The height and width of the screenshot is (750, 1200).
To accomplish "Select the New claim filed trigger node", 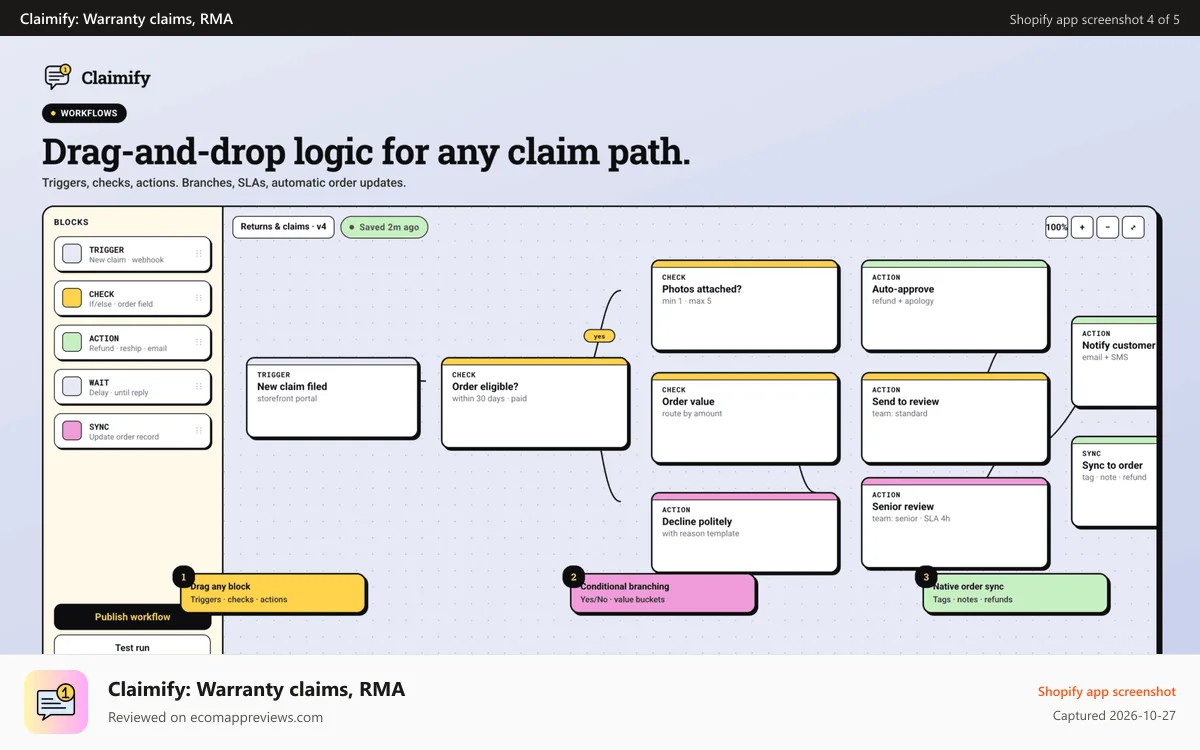I will pyautogui.click(x=332, y=398).
